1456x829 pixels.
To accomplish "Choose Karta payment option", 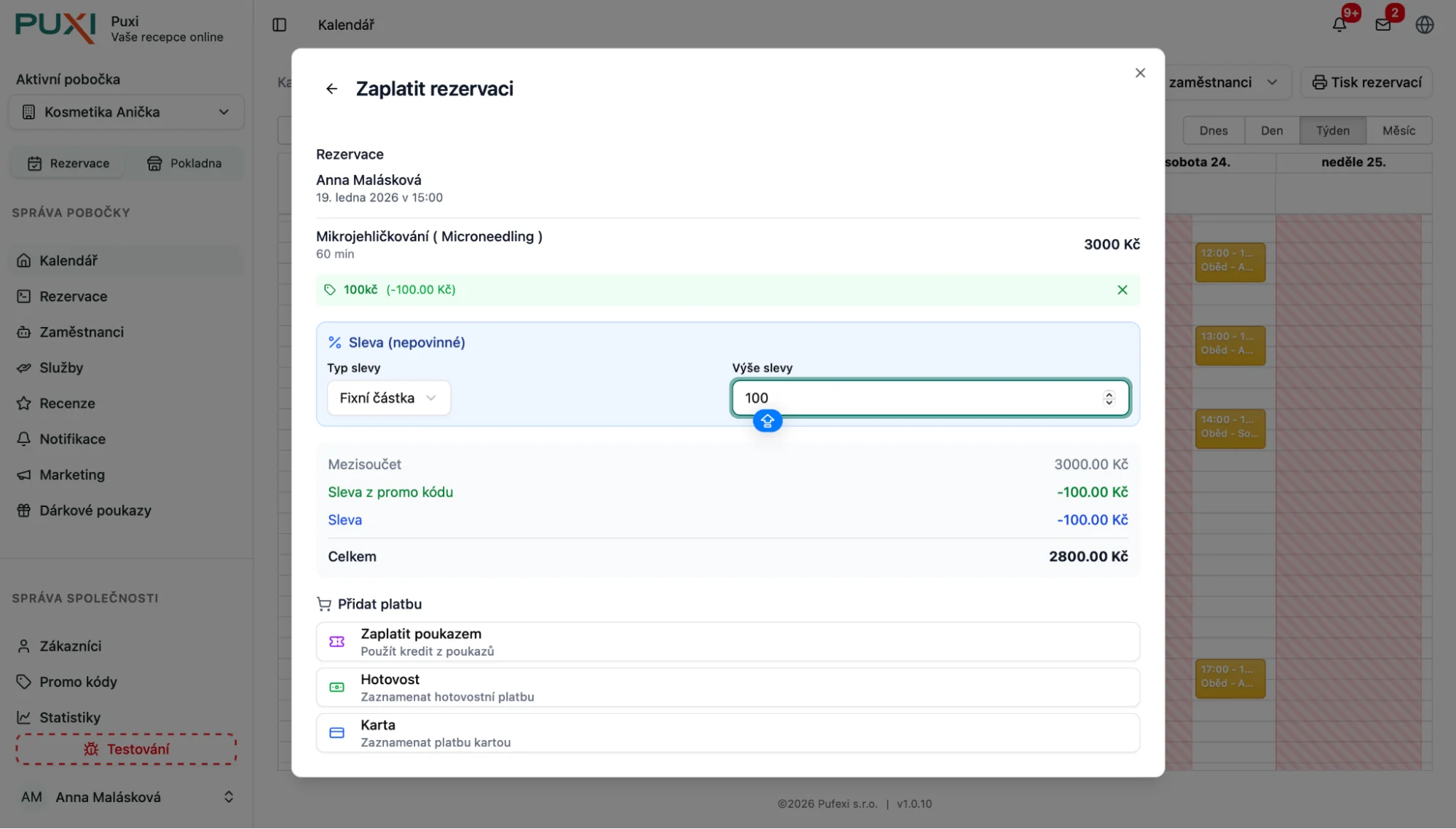I will (x=727, y=733).
